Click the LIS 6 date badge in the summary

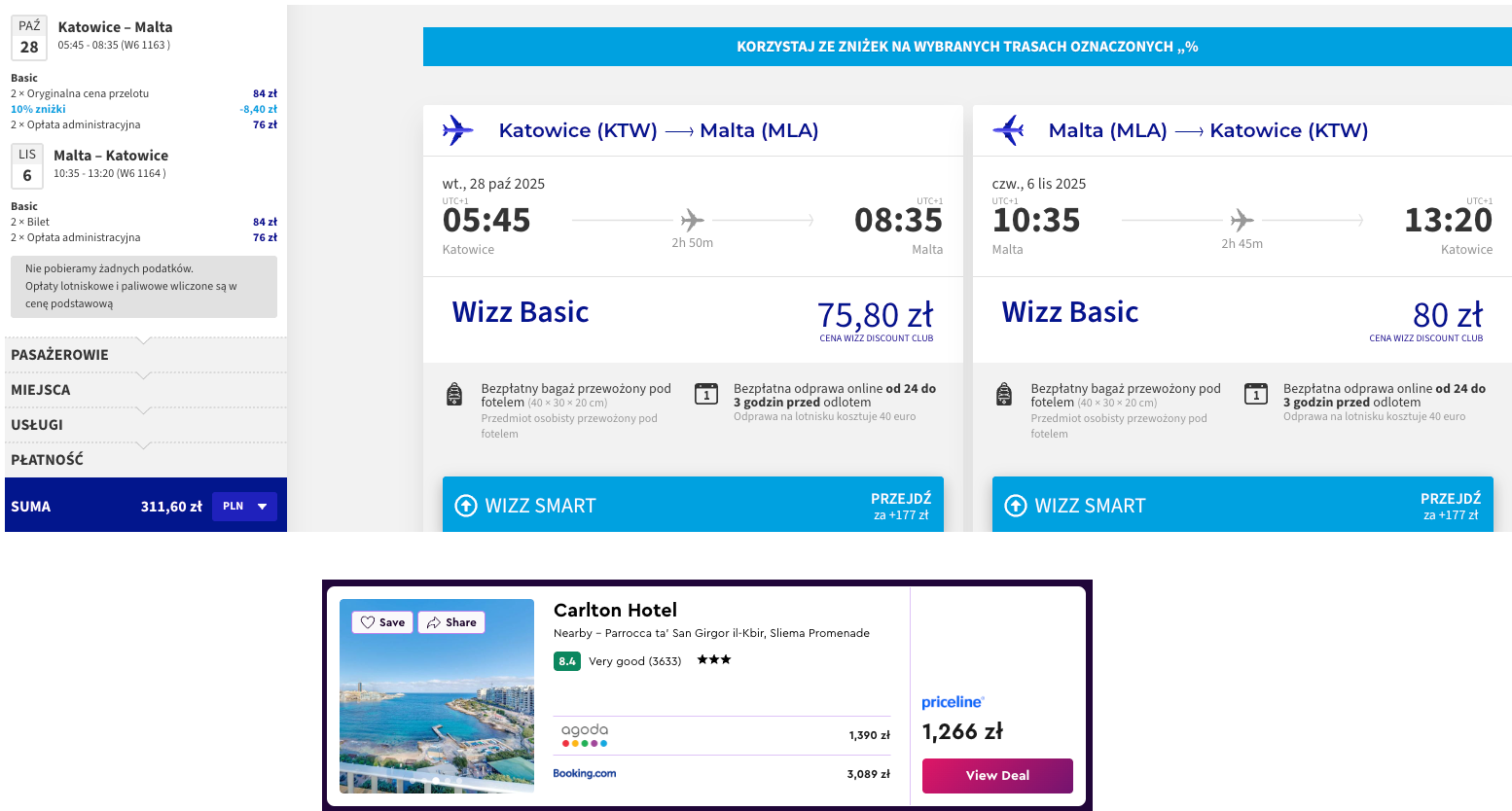point(27,165)
